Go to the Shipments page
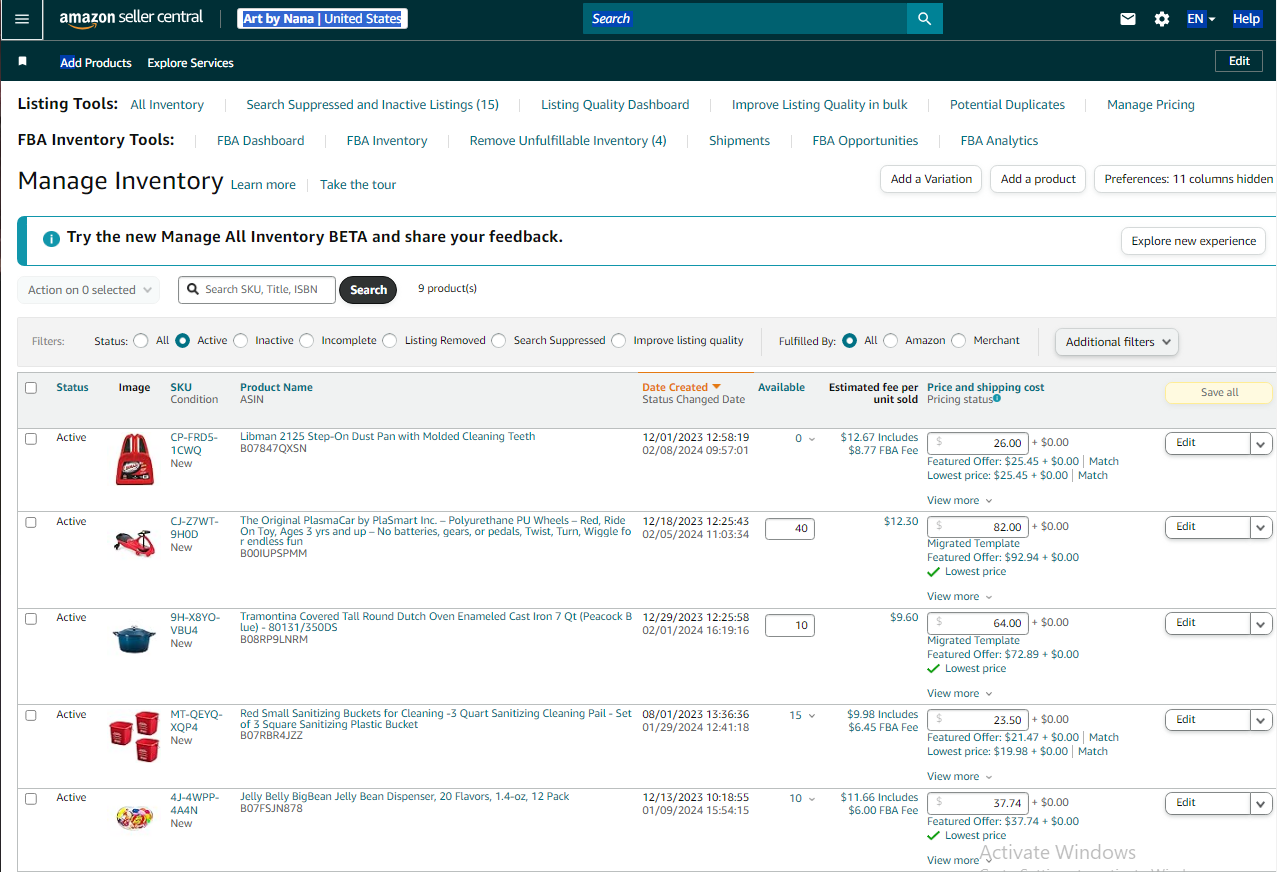The image size is (1277, 872). (739, 141)
